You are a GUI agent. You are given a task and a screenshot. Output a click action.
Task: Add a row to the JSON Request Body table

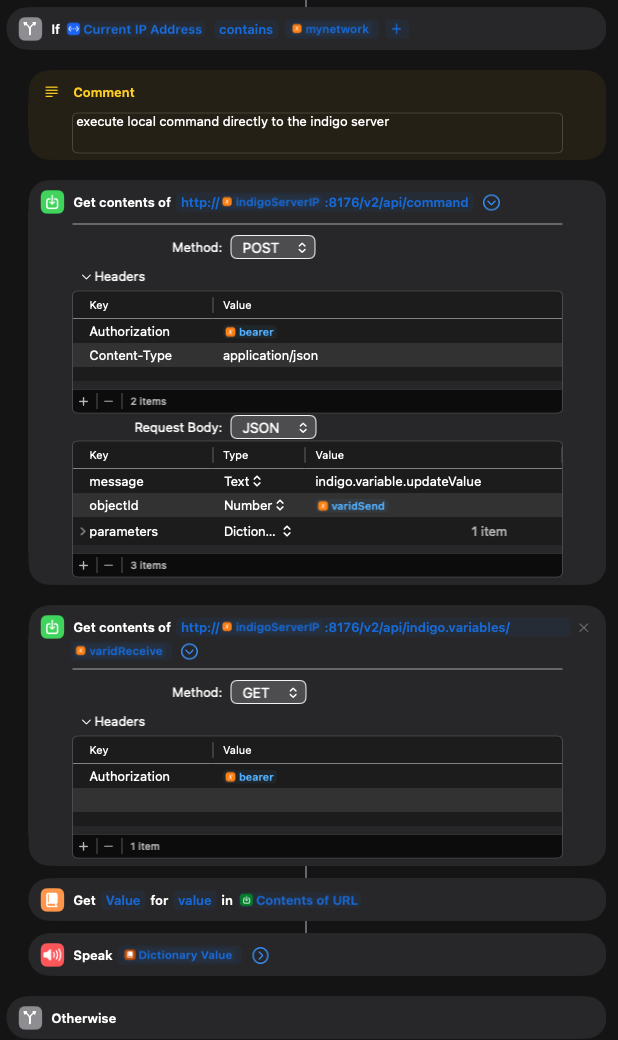[x=84, y=565]
